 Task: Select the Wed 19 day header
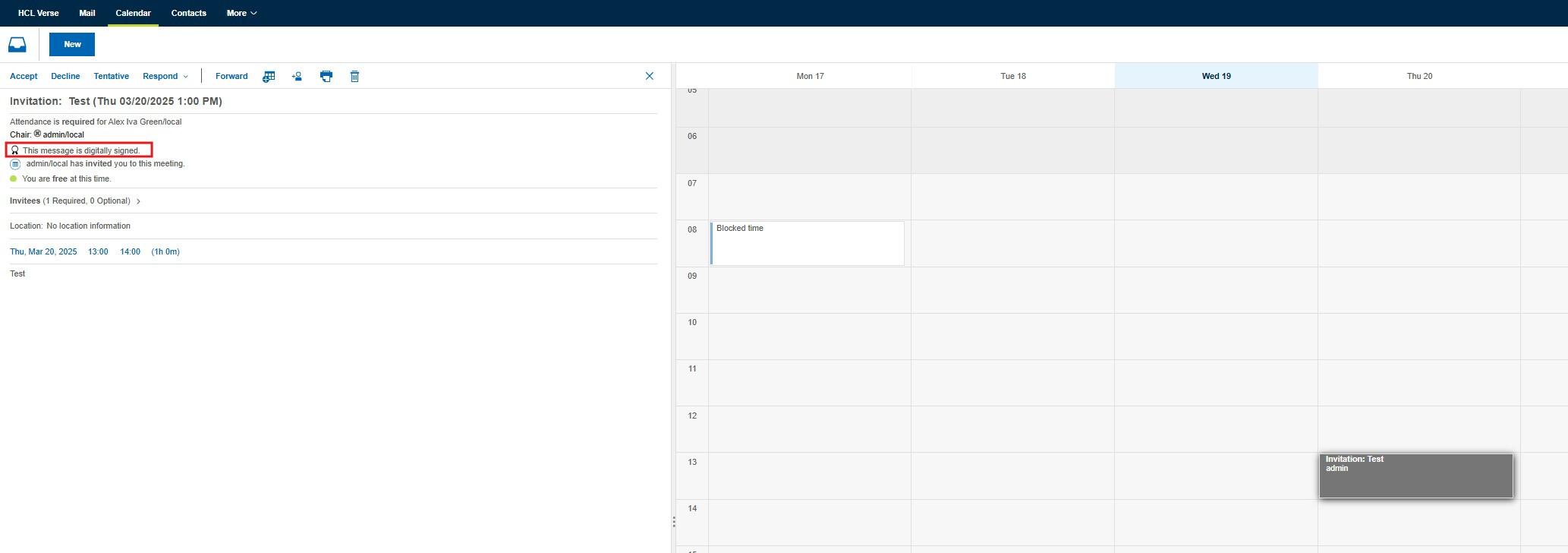[x=1216, y=76]
